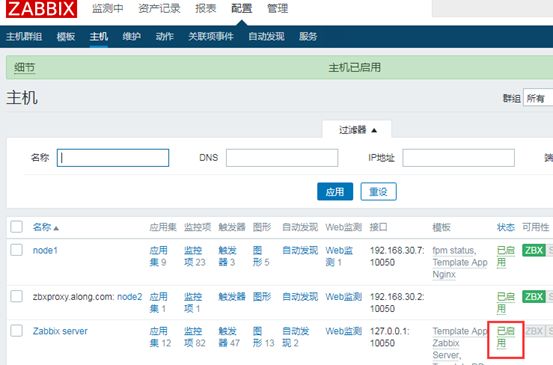Open 监控项 1 for node2

tap(193, 302)
